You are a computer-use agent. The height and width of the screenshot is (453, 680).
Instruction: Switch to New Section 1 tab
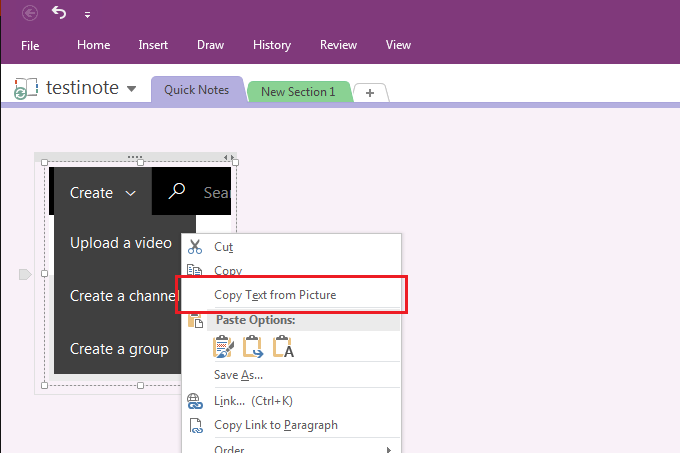click(x=298, y=92)
